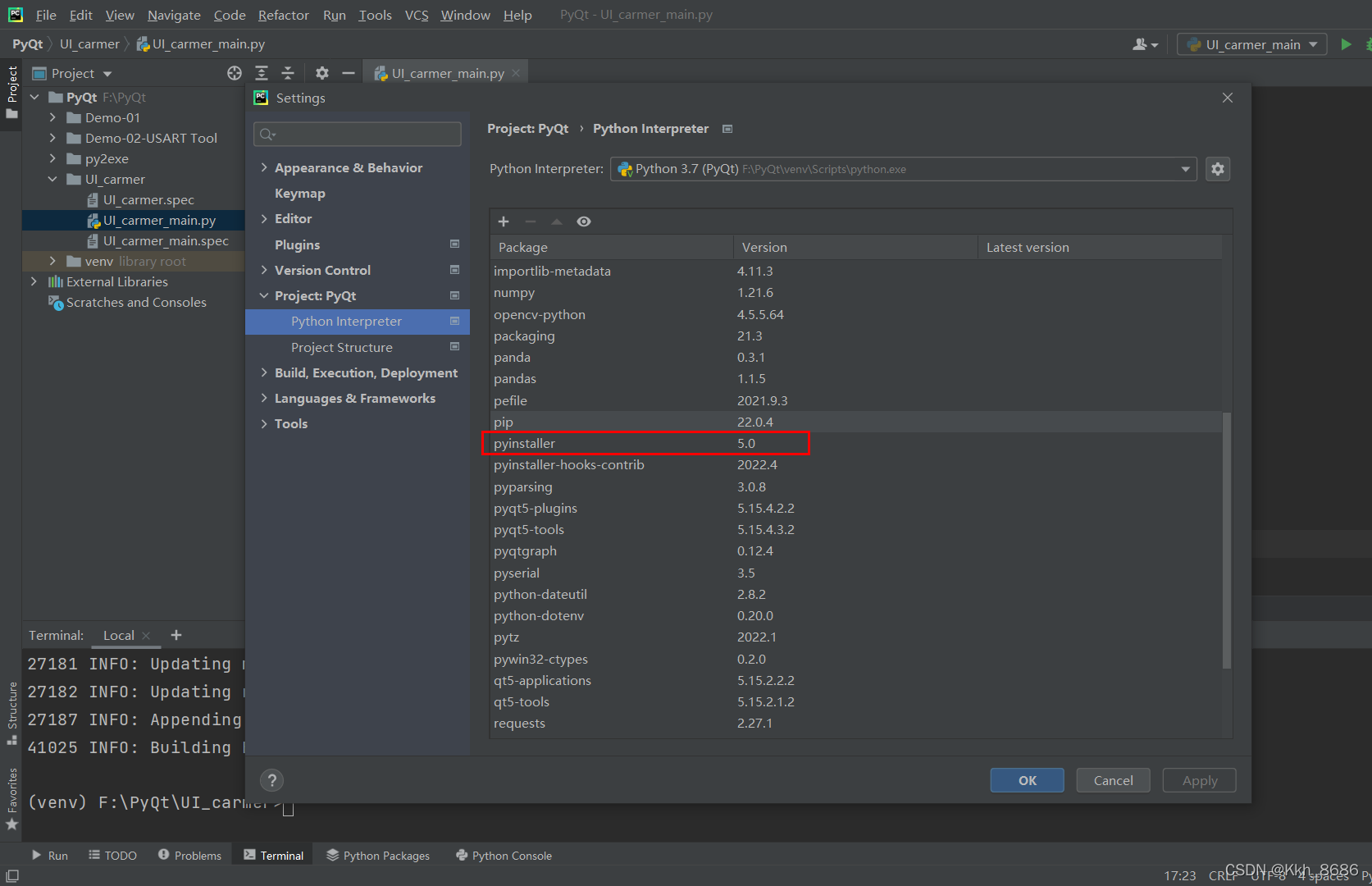The image size is (1372, 886).
Task: Expand Languages & Frameworks settings
Action: [264, 398]
